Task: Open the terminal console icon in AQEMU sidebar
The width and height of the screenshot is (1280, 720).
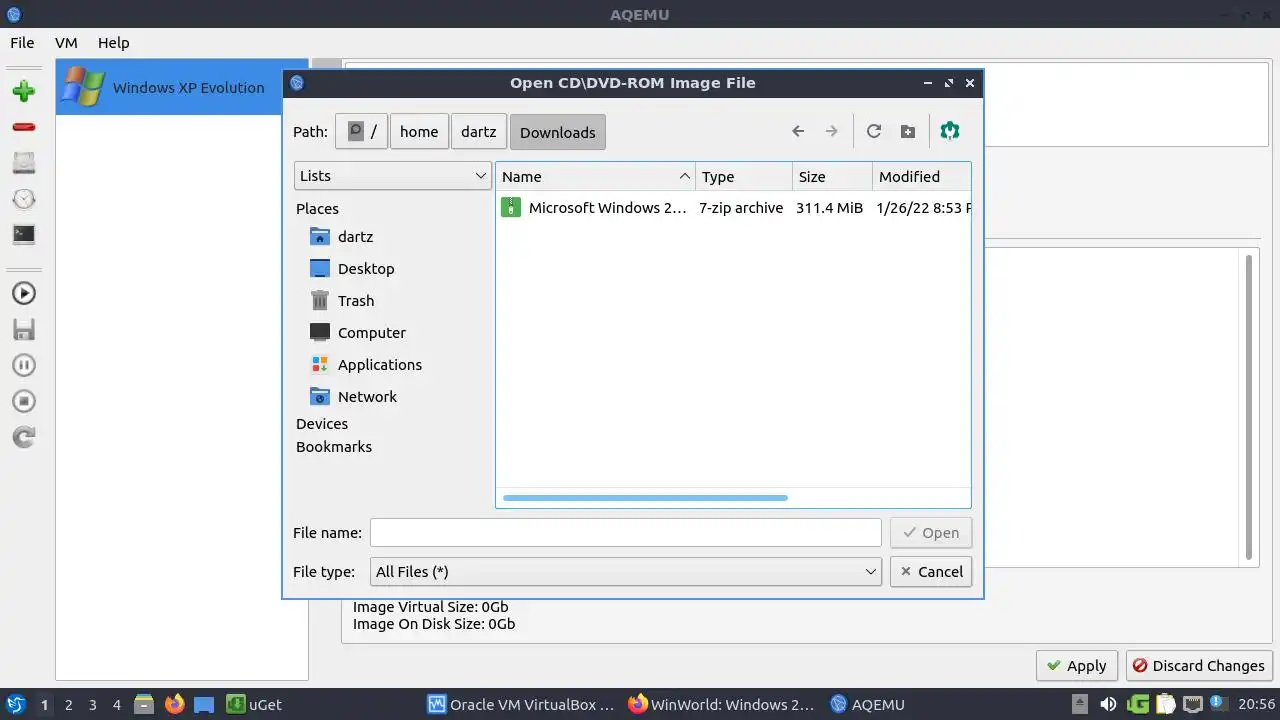Action: pos(24,235)
